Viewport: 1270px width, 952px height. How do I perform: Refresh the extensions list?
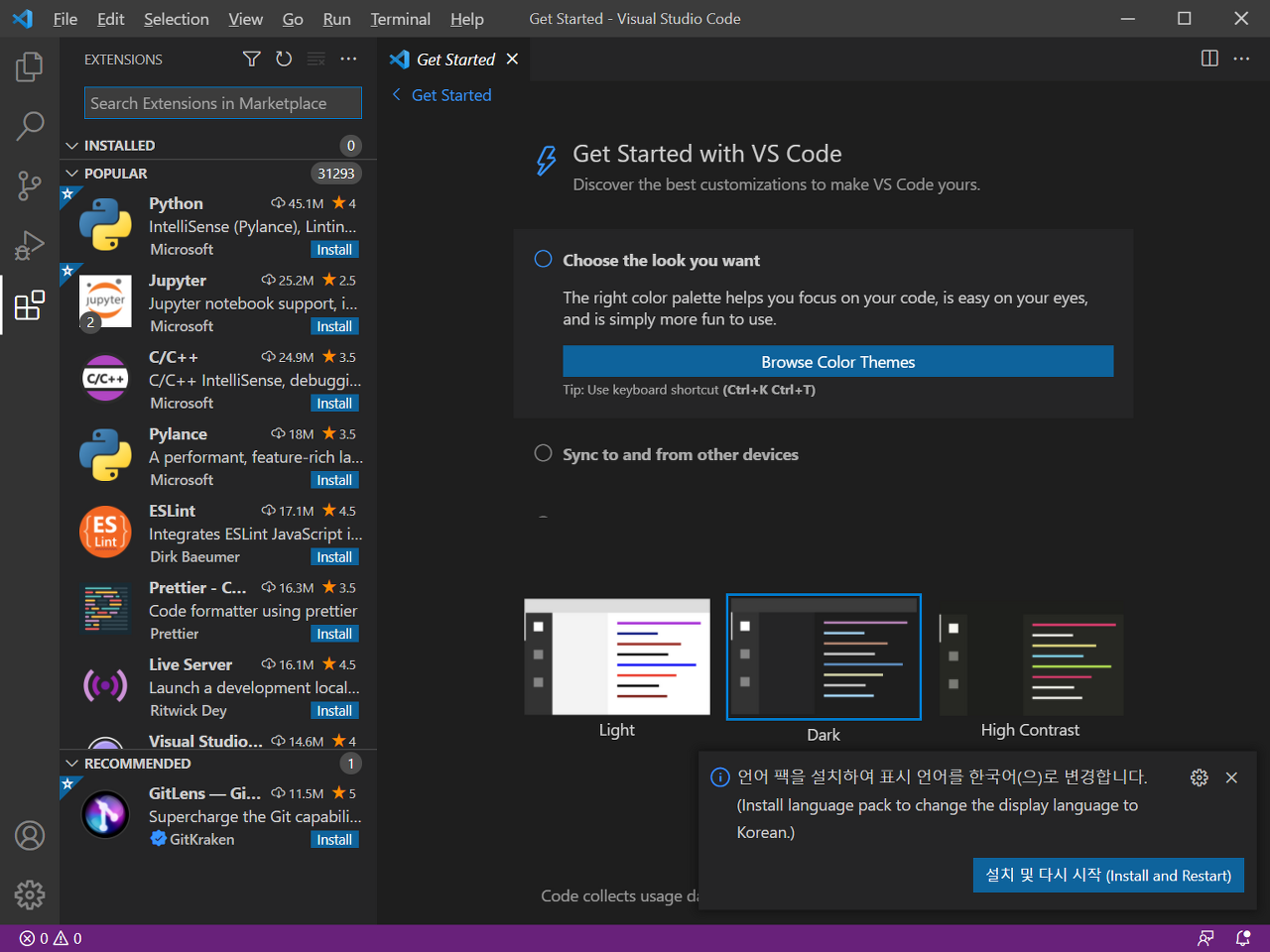point(284,59)
